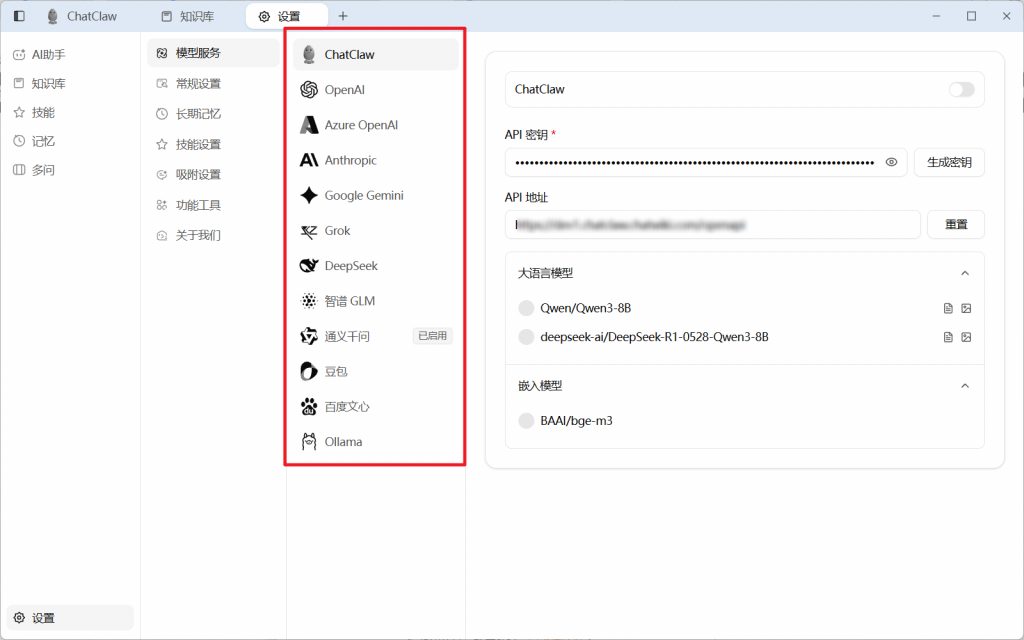1024x640 pixels.
Task: Open the DeepSeek whale icon entry
Action: point(309,266)
